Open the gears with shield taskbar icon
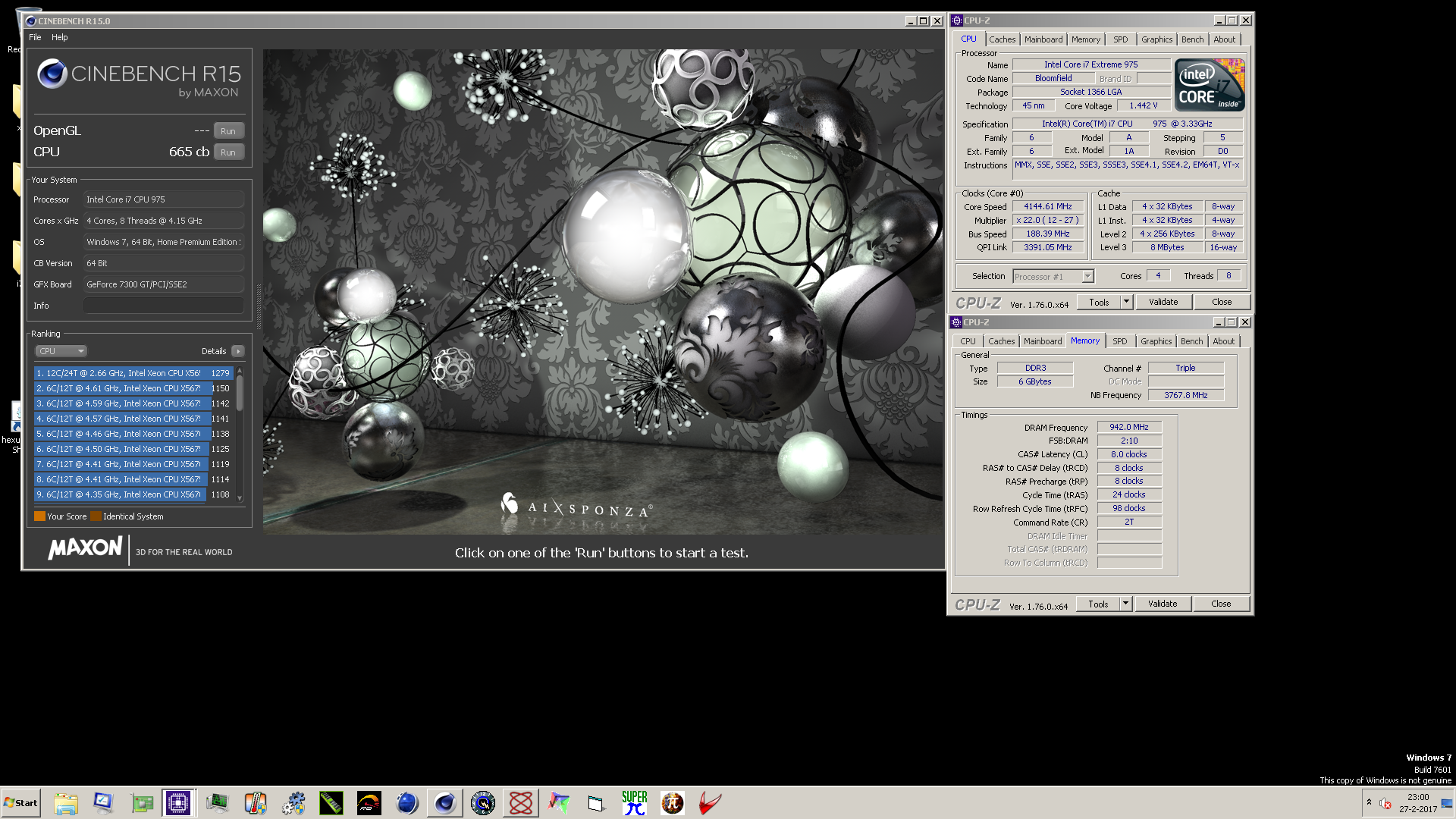 [293, 803]
